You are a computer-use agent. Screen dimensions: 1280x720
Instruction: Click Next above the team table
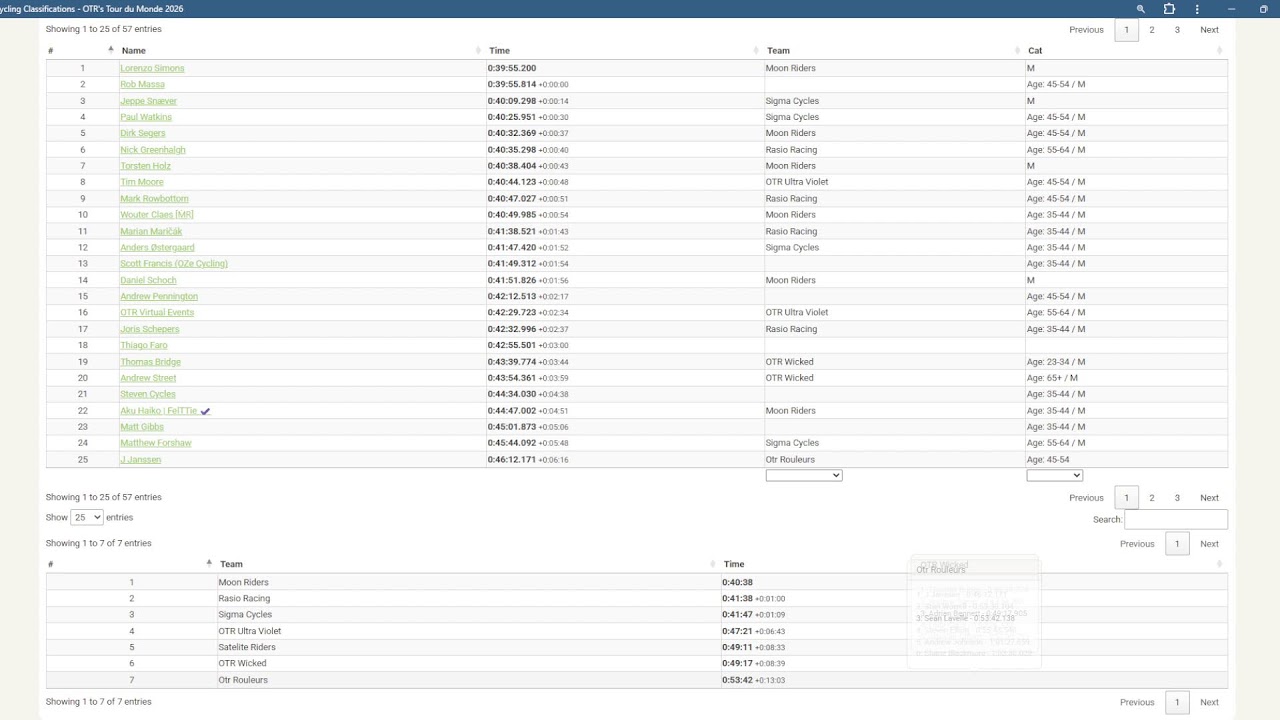pos(1209,544)
